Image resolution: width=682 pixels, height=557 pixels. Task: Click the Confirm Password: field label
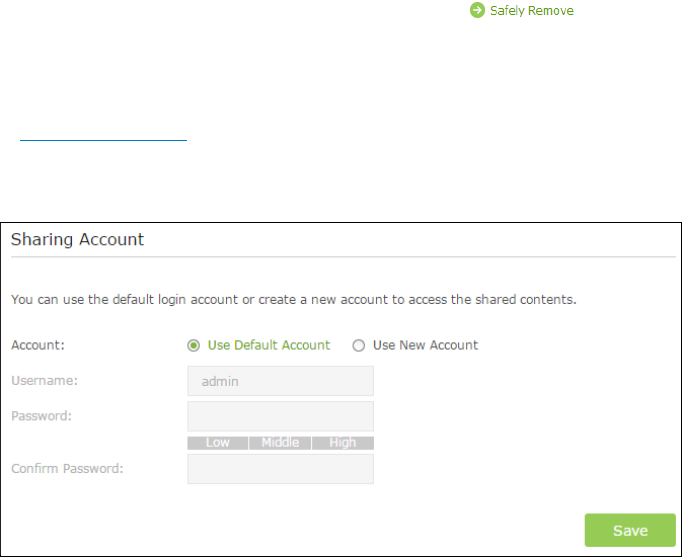coord(67,468)
